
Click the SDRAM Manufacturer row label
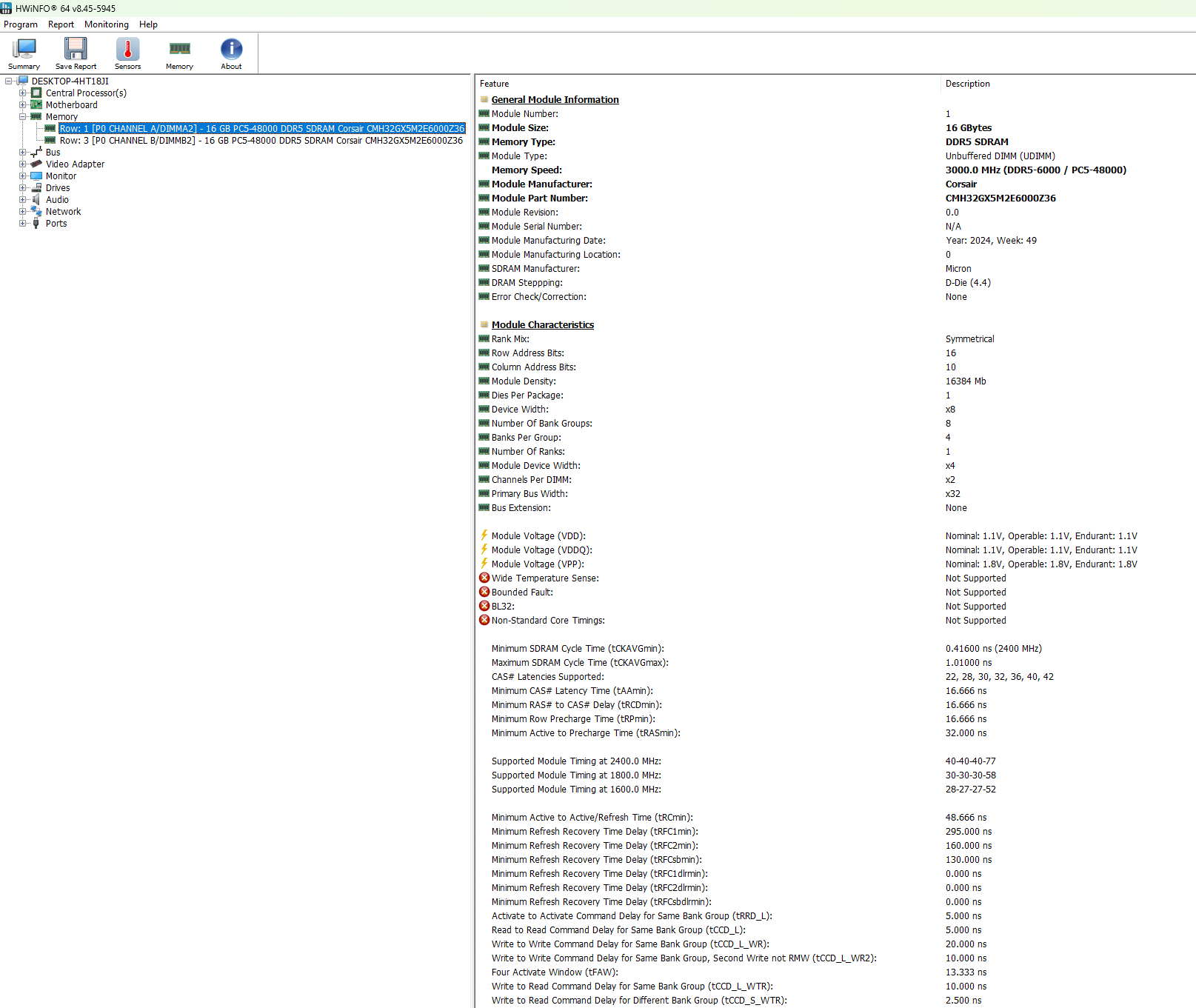(x=535, y=268)
